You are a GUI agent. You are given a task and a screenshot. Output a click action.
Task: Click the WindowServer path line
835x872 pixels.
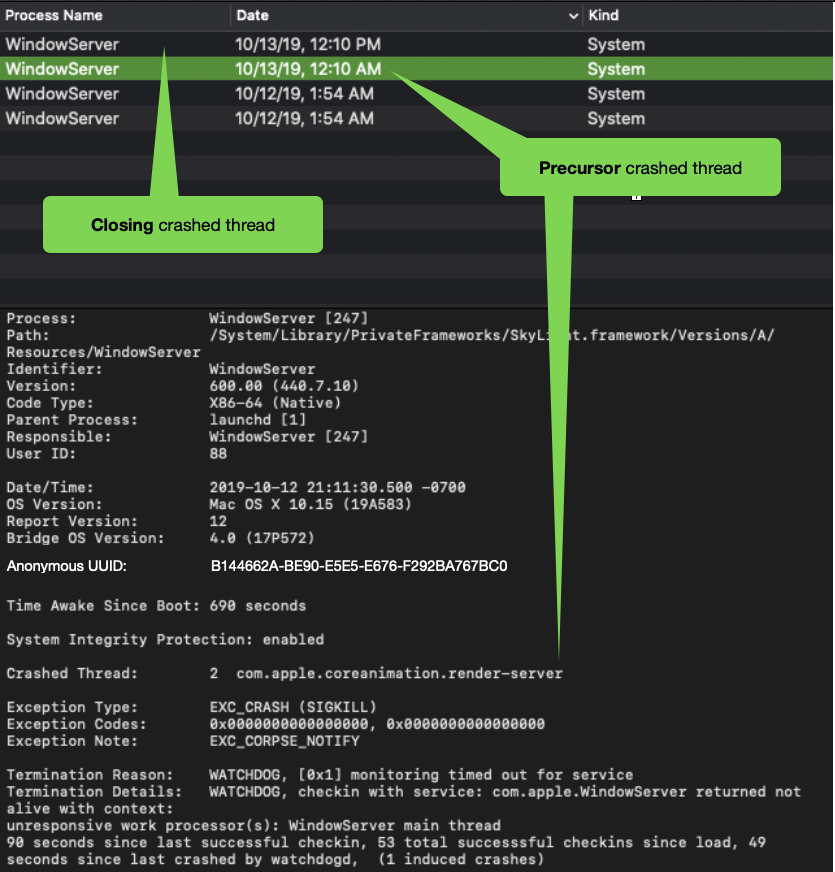click(490, 335)
